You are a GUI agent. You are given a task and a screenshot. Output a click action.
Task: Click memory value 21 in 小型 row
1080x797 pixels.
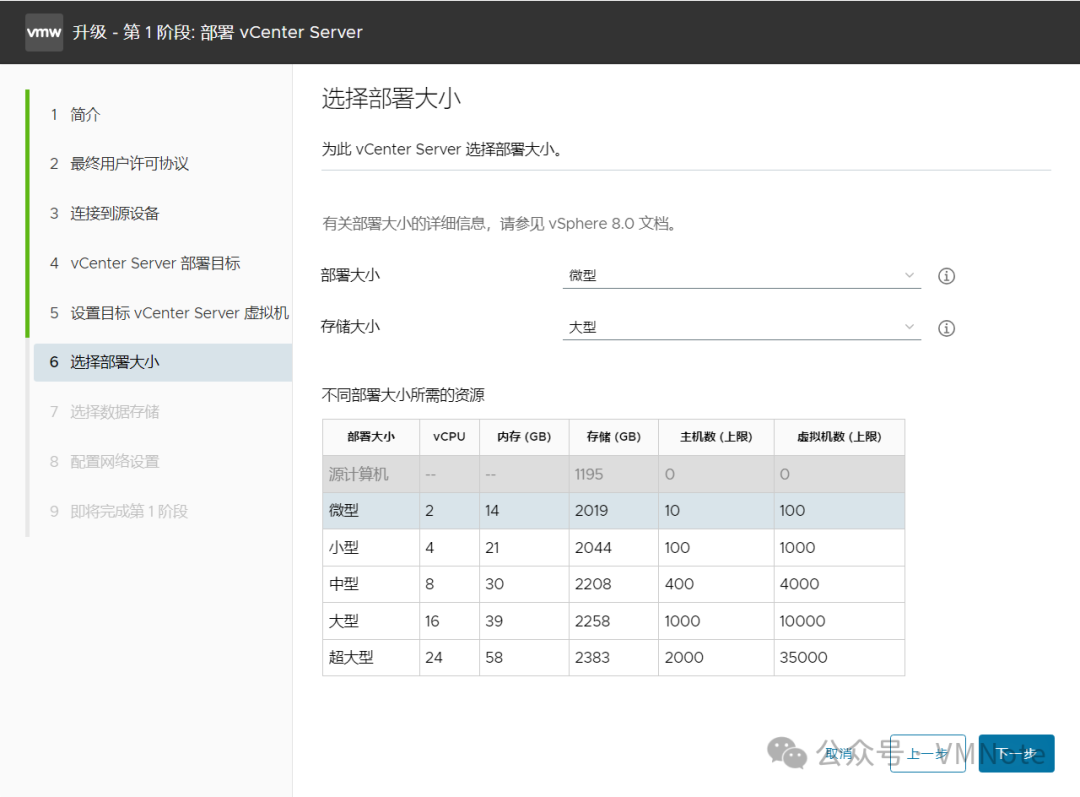pos(492,548)
